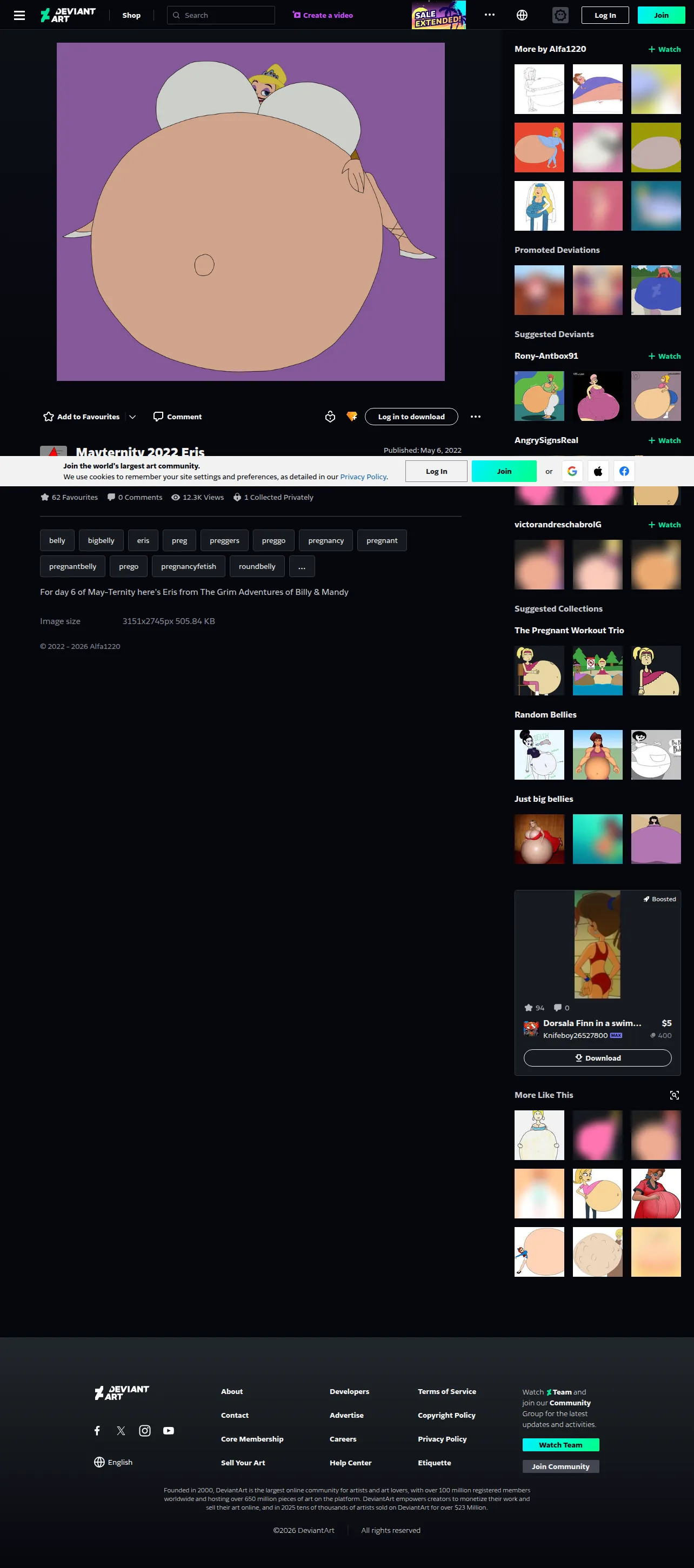Click Log in to download
The height and width of the screenshot is (1568, 694).
[x=411, y=417]
